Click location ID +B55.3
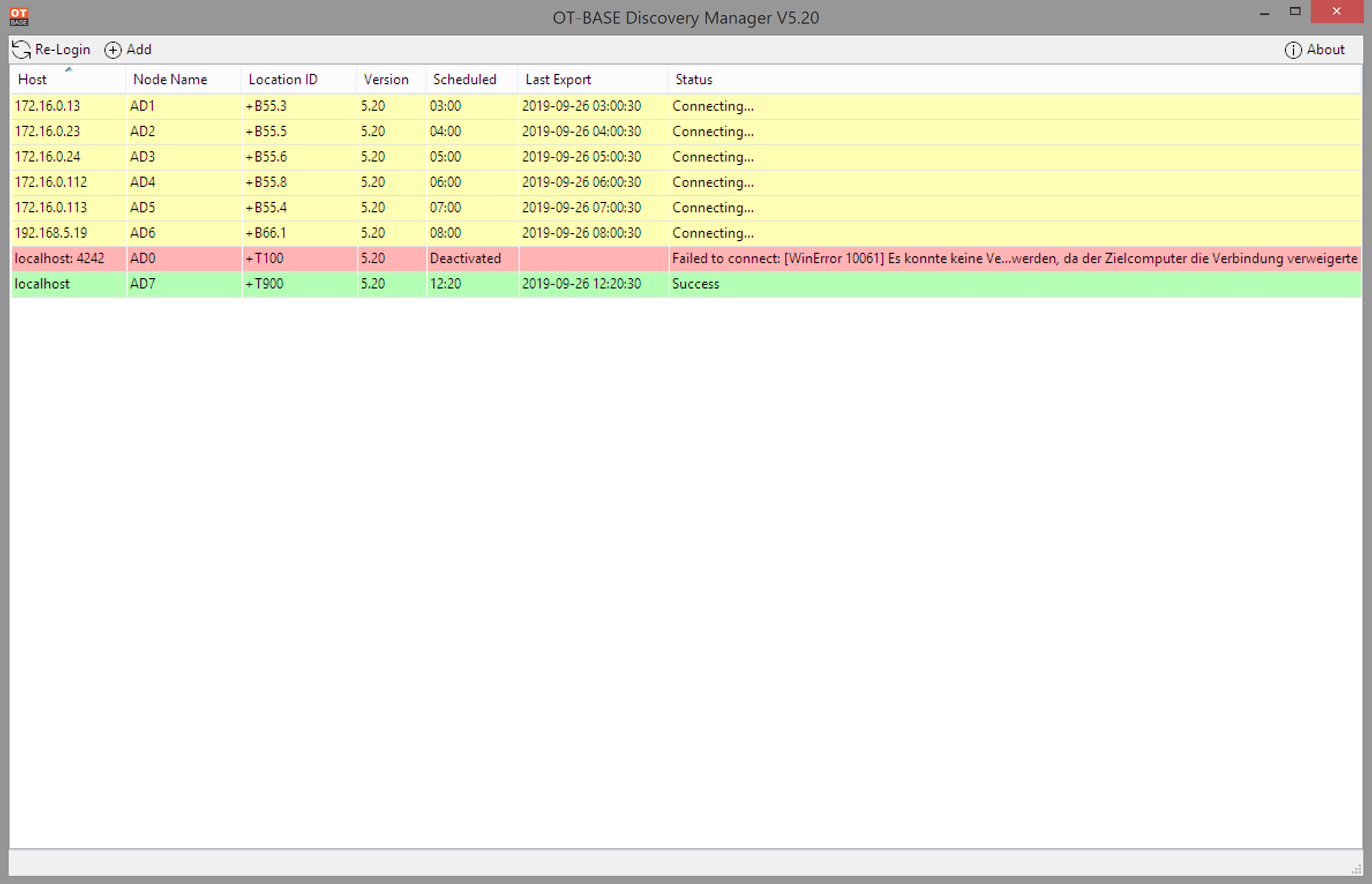Image resolution: width=1372 pixels, height=884 pixels. pyautogui.click(x=266, y=106)
